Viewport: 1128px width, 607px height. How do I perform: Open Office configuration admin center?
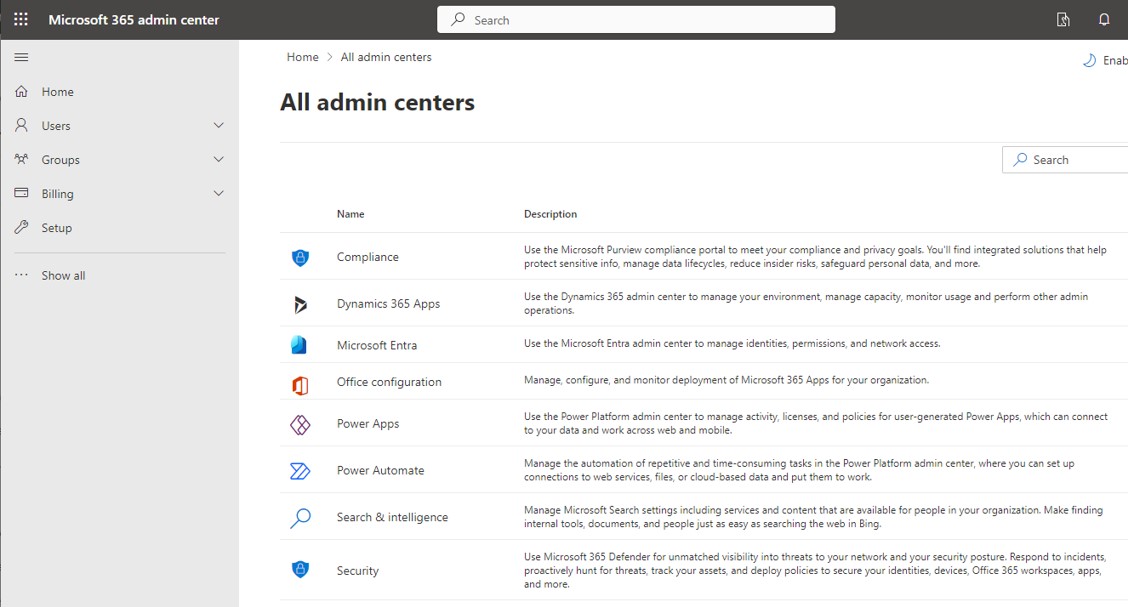[389, 382]
